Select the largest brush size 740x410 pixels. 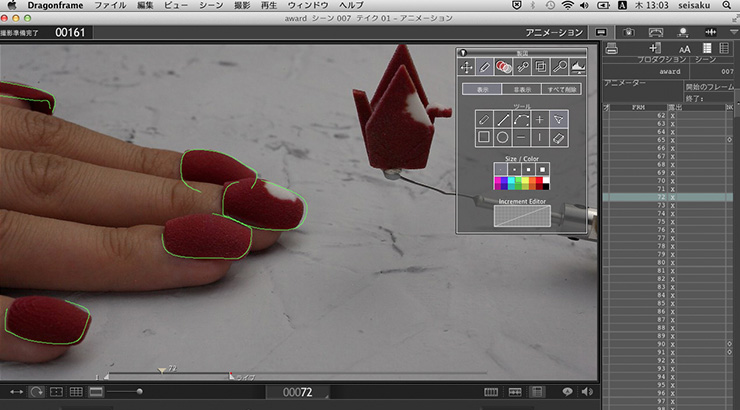(543, 169)
